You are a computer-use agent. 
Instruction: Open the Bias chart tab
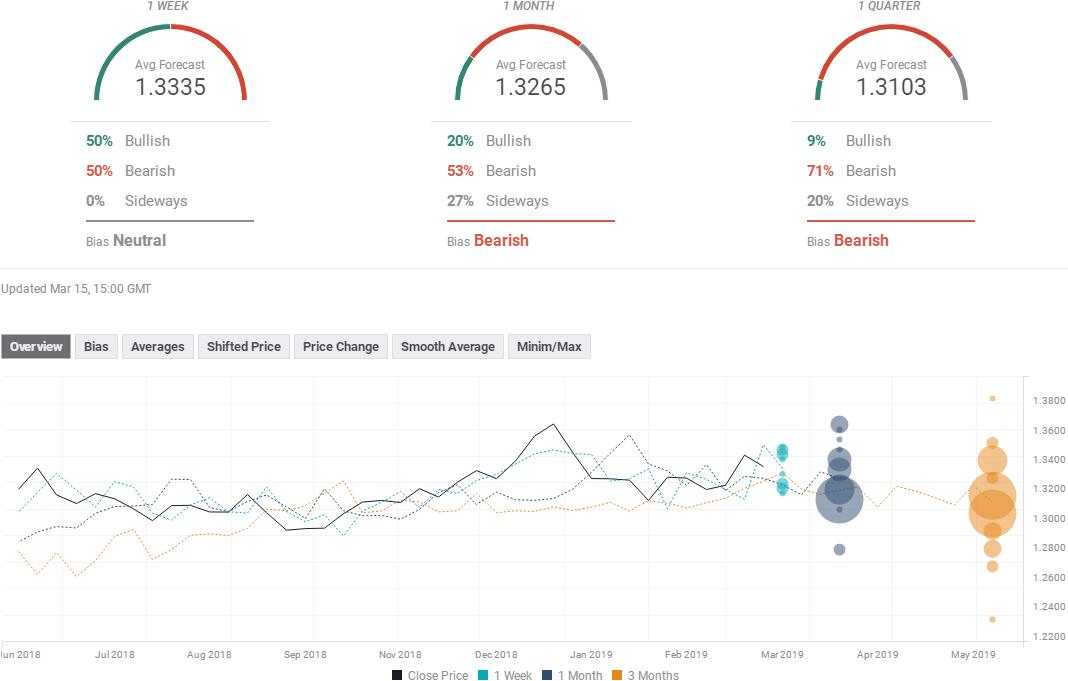[96, 347]
